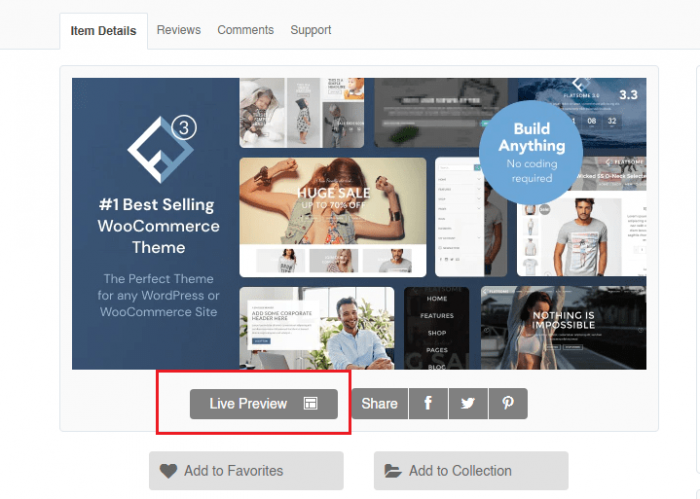The image size is (700, 499).
Task: Click 'The Perfect Theme for any WordPress' text
Action: click(x=158, y=295)
